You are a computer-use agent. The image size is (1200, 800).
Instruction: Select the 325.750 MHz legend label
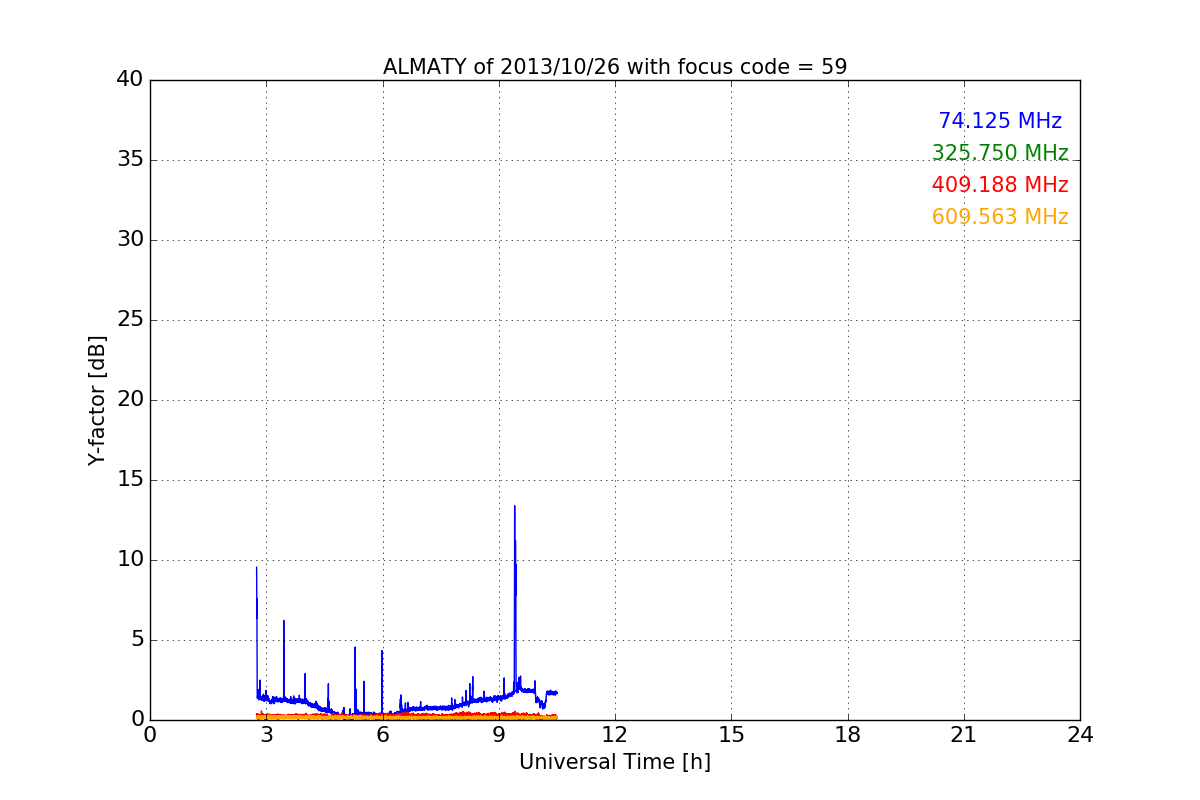(1000, 153)
